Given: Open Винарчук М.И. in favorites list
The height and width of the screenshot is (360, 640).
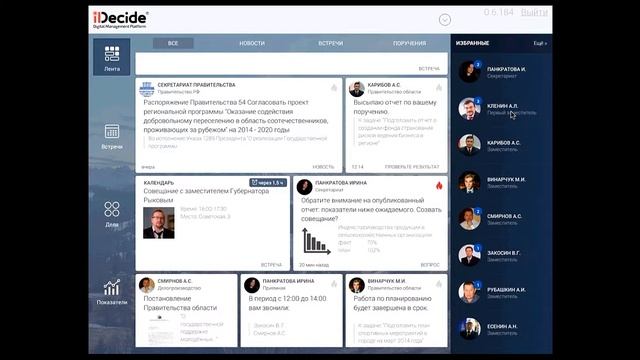Looking at the screenshot, I should [x=501, y=182].
